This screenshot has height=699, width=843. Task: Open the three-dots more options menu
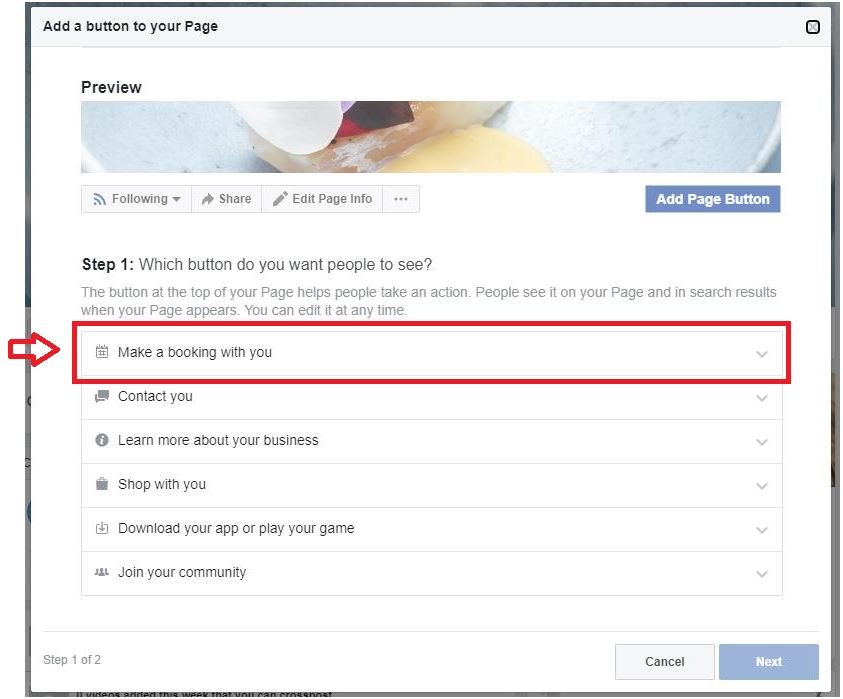click(401, 199)
